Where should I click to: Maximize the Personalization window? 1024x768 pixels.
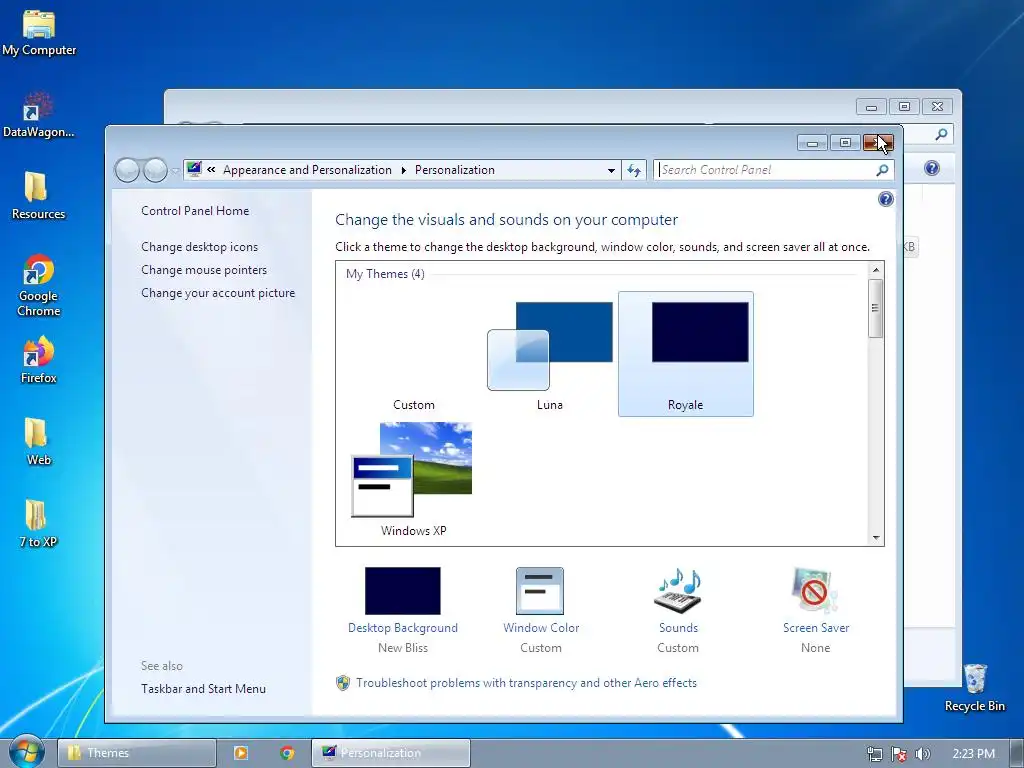coord(845,143)
